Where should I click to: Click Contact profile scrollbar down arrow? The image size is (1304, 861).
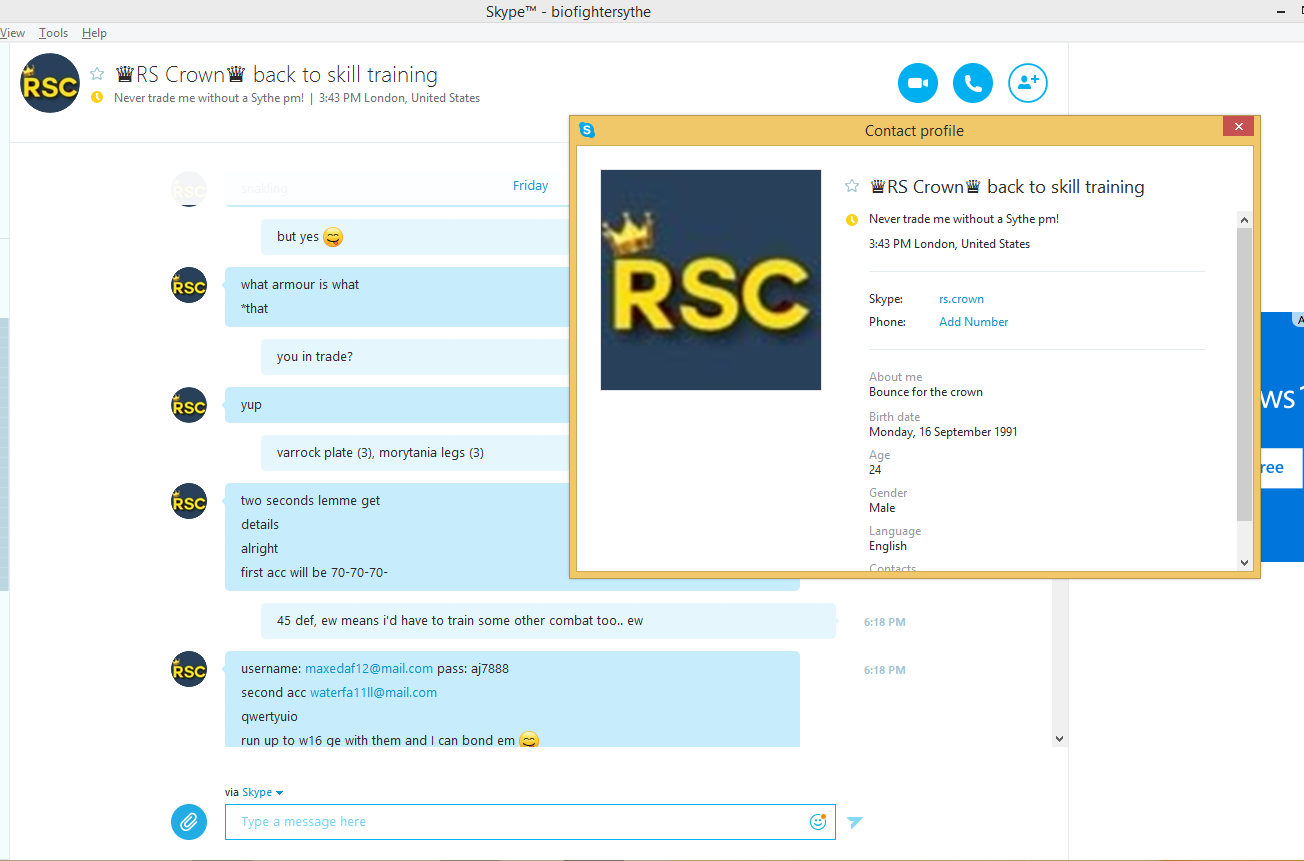pos(1244,563)
